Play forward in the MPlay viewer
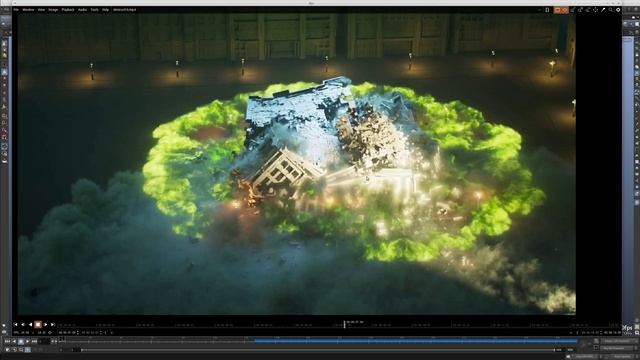Screen dimensions: 640x360 coord(45,324)
